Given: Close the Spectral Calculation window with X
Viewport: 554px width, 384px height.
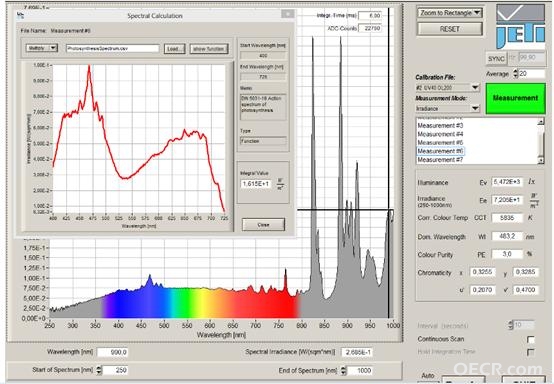Looking at the screenshot, I should [x=288, y=14].
